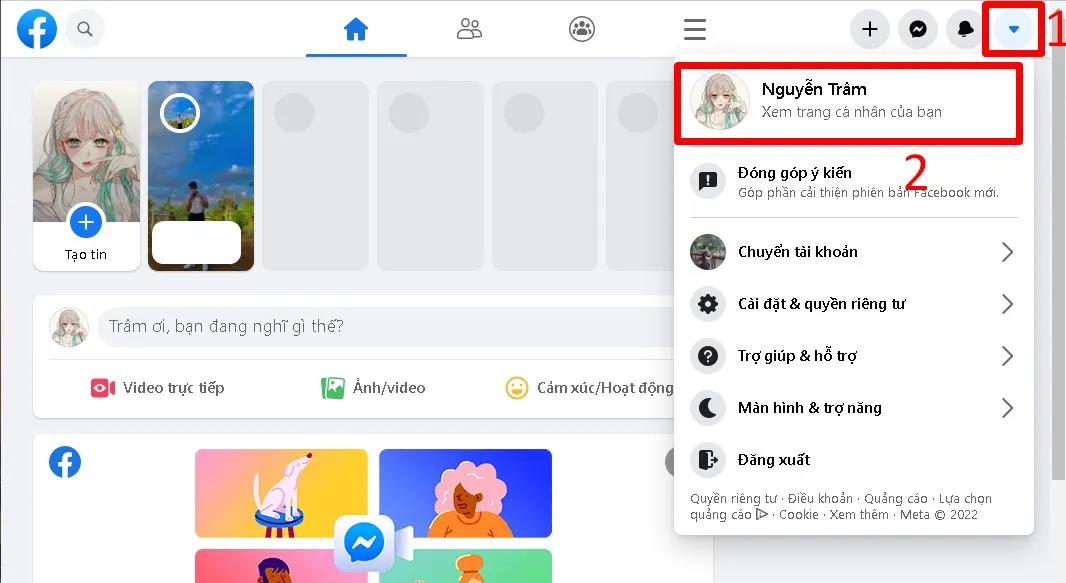Image resolution: width=1066 pixels, height=583 pixels.
Task: Choose Trợ giúp & hỗ trợ menu entry
Action: [x=795, y=356]
